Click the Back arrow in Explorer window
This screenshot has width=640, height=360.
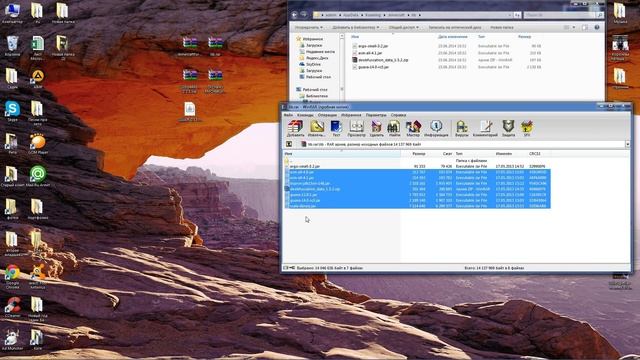[x=294, y=15]
